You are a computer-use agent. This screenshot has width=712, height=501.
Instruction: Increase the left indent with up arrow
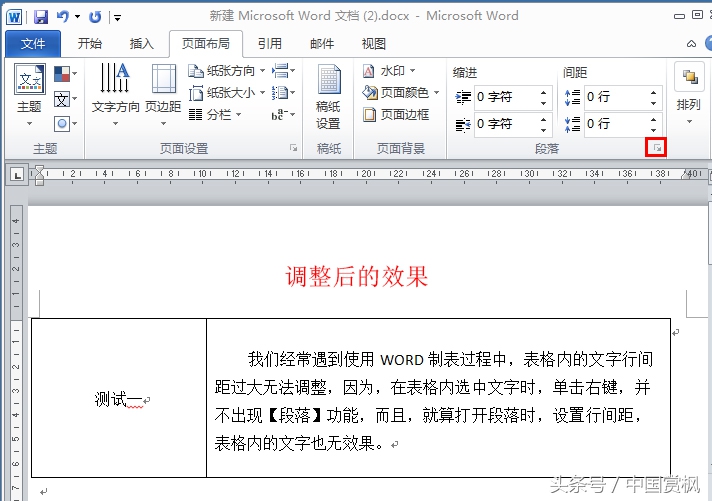pyautogui.click(x=544, y=92)
